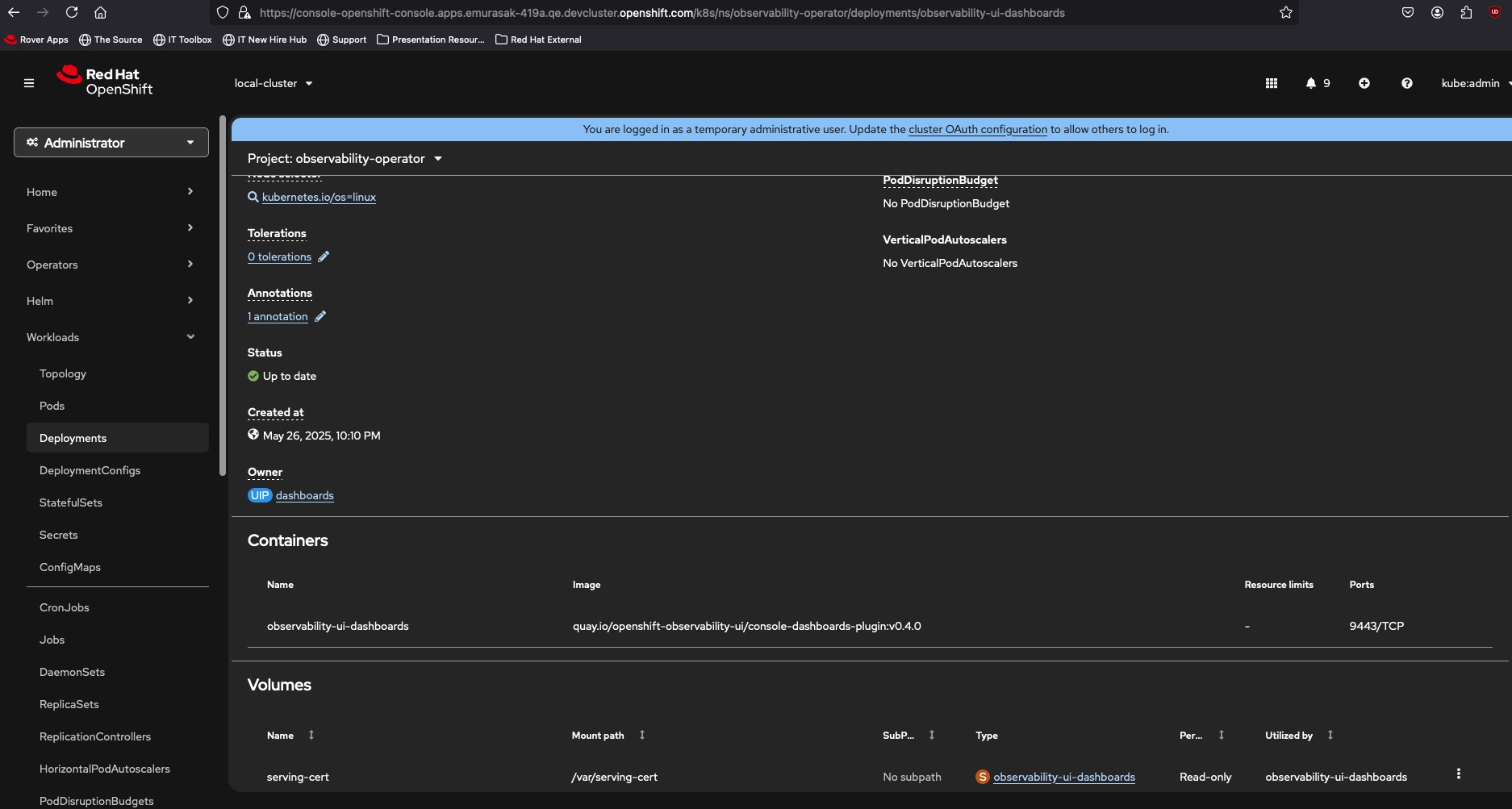Navigate to StatefulSets
The height and width of the screenshot is (809, 1512).
[71, 502]
